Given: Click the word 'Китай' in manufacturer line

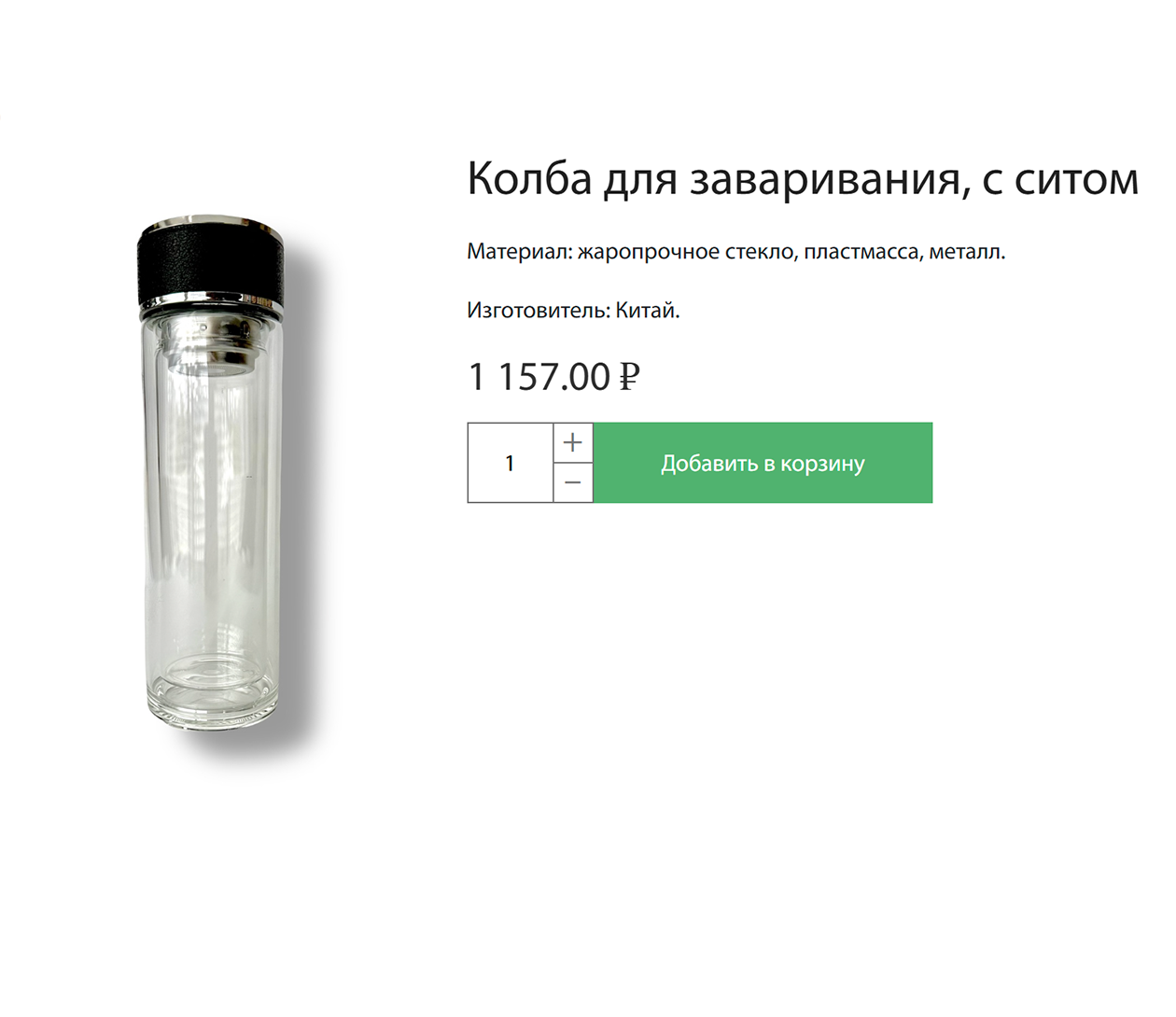Looking at the screenshot, I should tap(644, 311).
